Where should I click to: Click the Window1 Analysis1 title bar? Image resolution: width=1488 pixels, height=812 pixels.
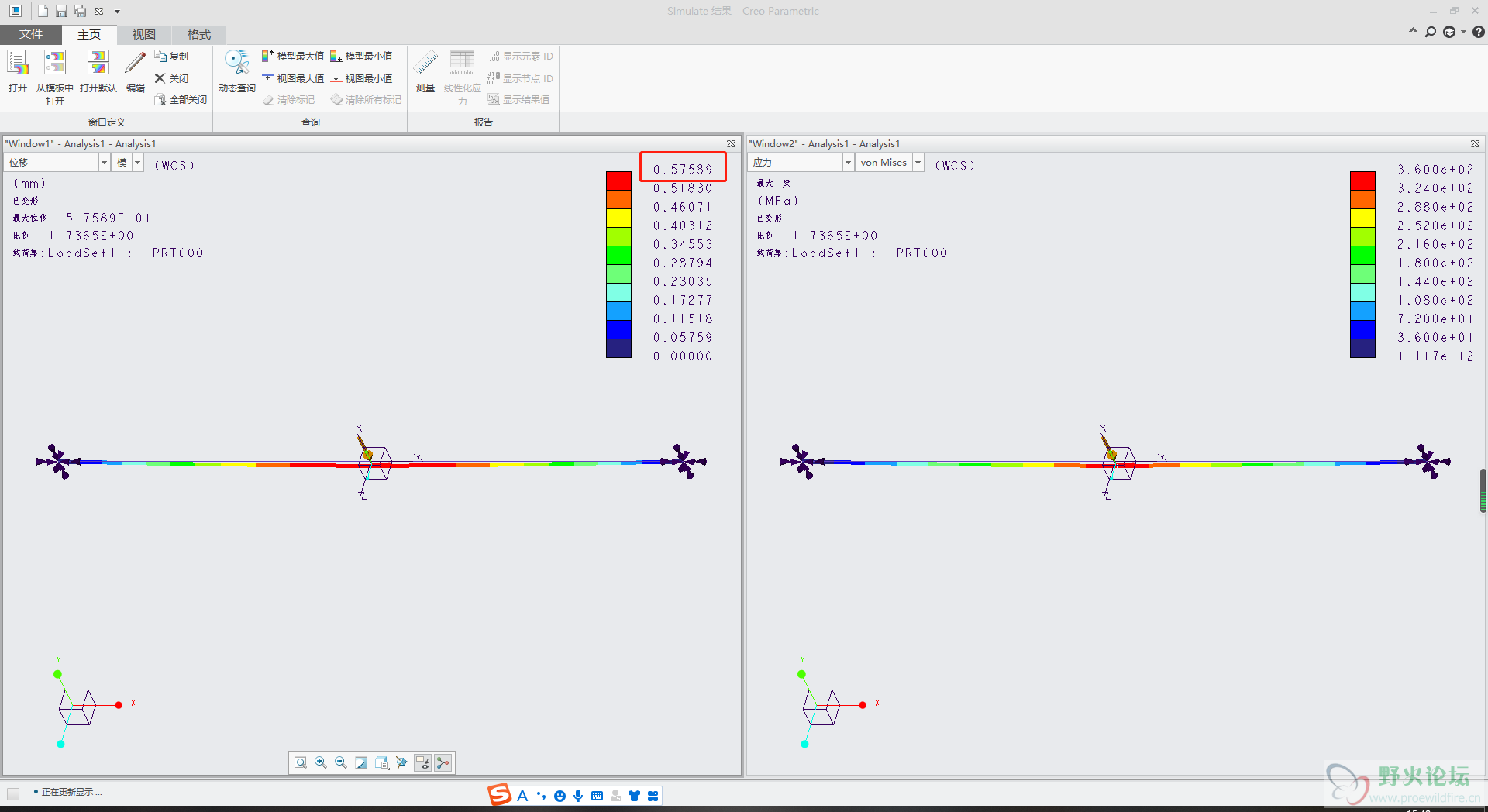tap(371, 143)
